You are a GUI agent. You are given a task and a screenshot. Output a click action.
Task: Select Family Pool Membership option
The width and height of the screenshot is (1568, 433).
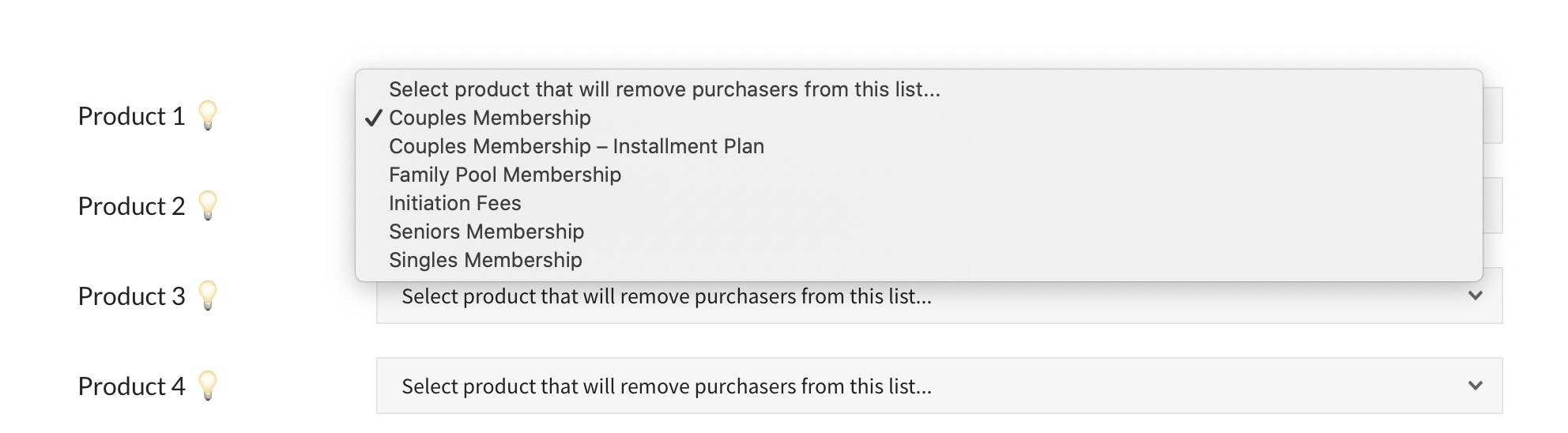click(x=505, y=175)
